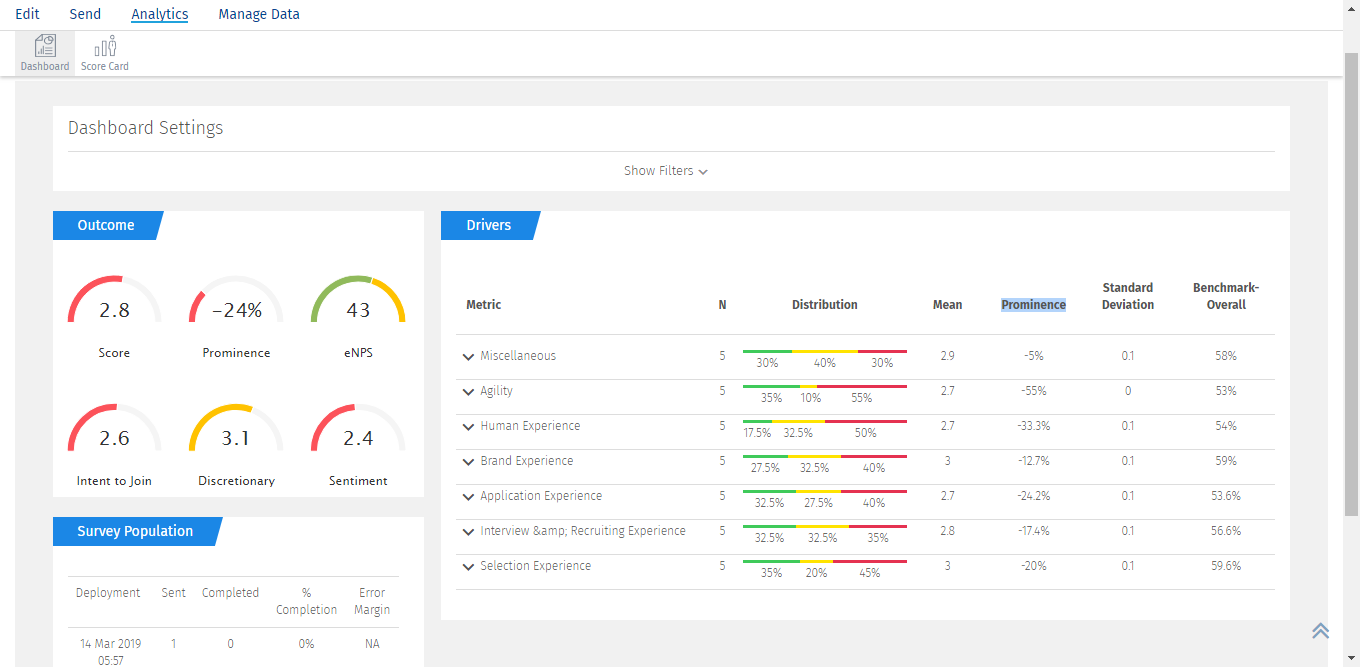Screen dimensions: 1360x667
Task: Click the highlighted Prominence column header
Action: [x=1033, y=304]
